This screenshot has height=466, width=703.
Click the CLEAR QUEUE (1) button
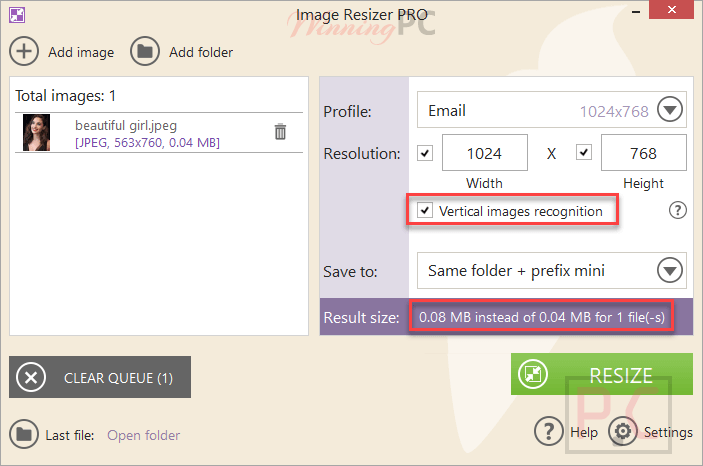100,377
